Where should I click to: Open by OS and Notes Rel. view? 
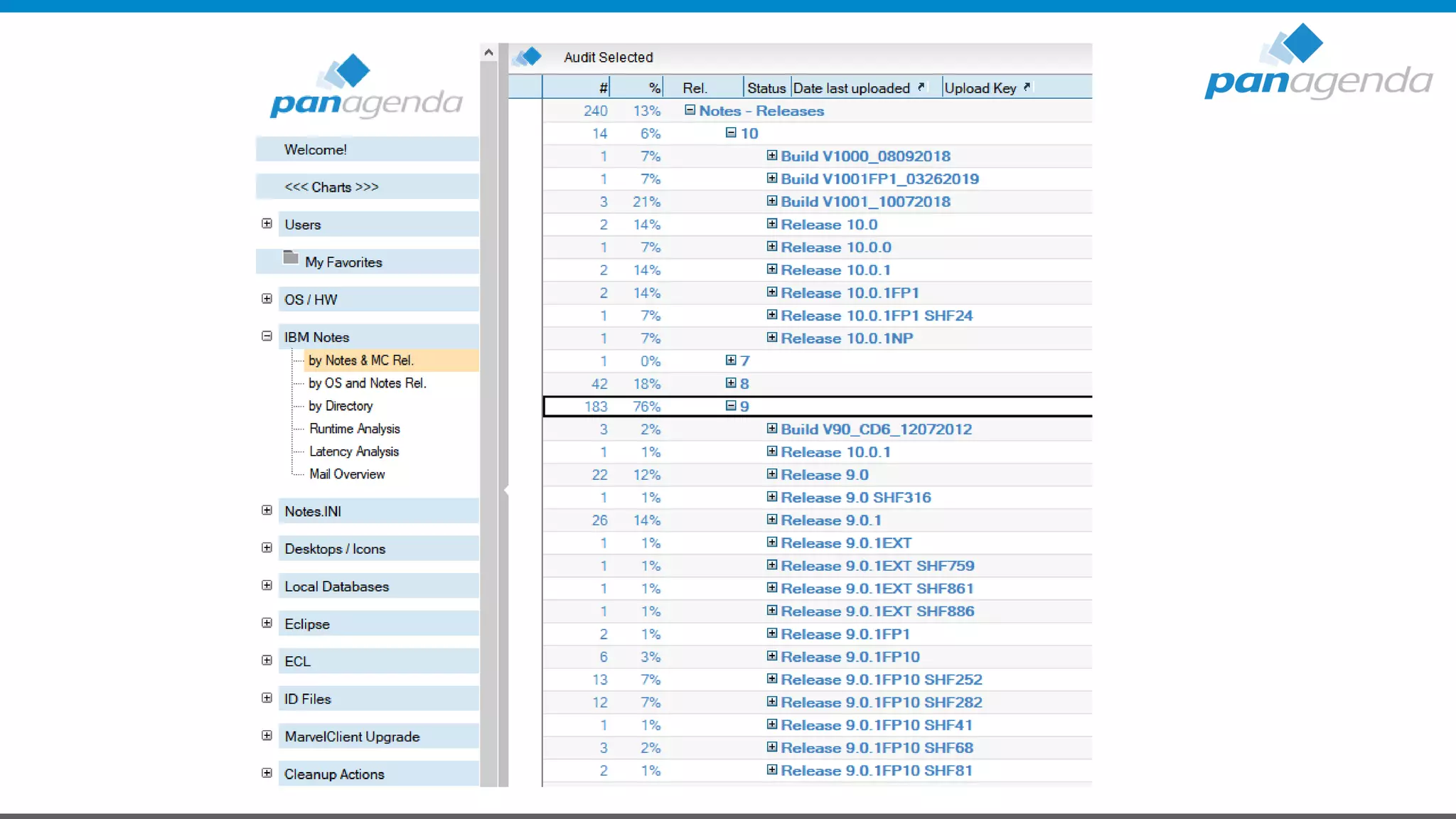coord(367,383)
